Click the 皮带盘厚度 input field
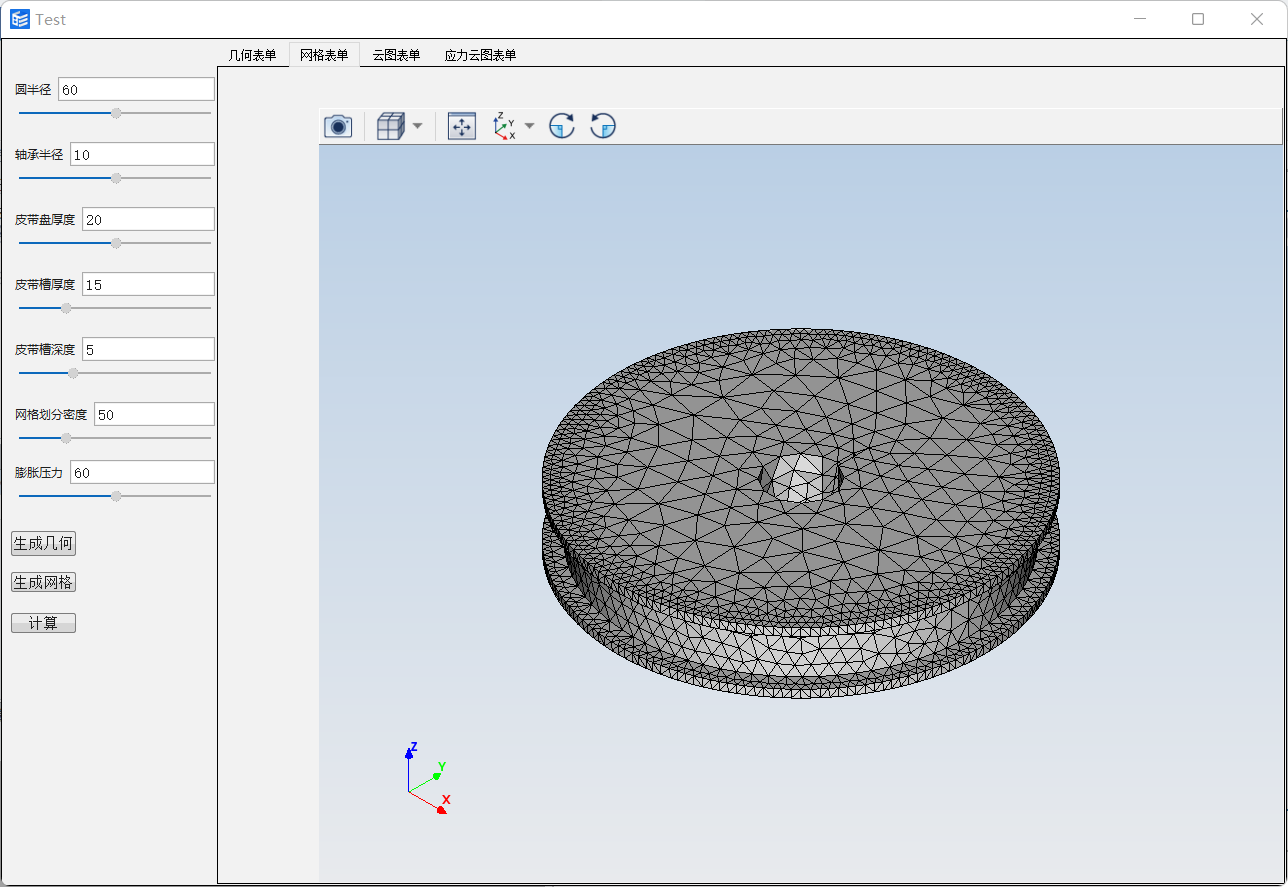The image size is (1288, 887). click(148, 219)
